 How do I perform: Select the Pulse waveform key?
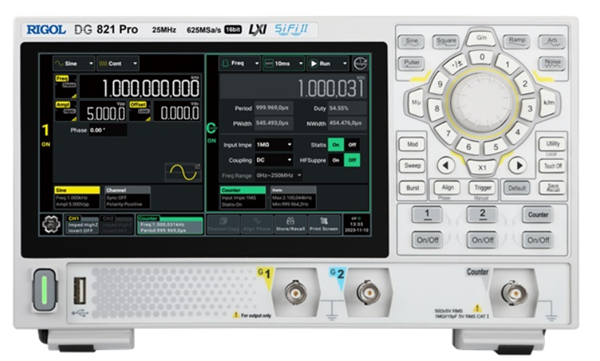tap(411, 63)
